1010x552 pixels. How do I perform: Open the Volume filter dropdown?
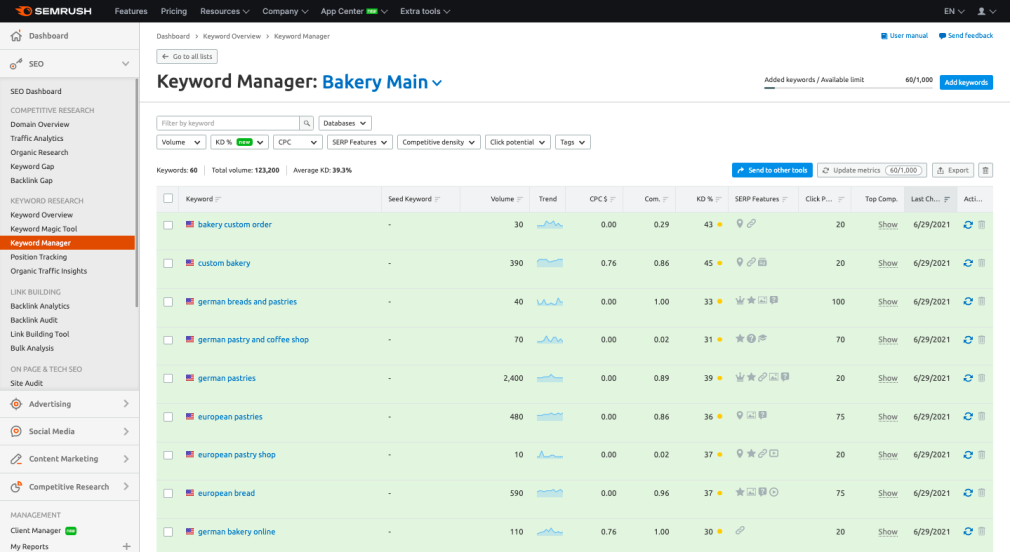[181, 143]
